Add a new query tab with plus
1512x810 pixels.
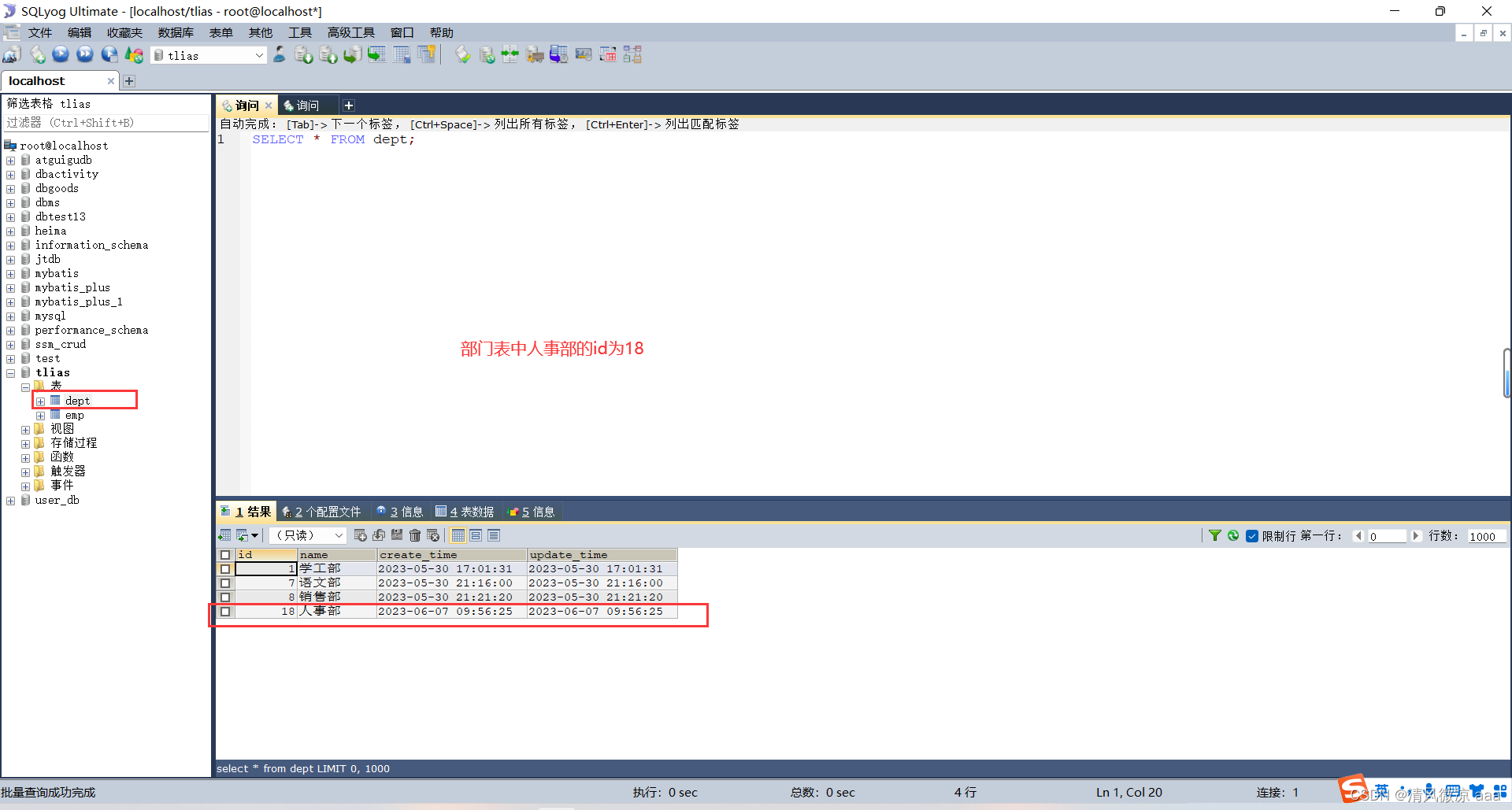[x=349, y=105]
